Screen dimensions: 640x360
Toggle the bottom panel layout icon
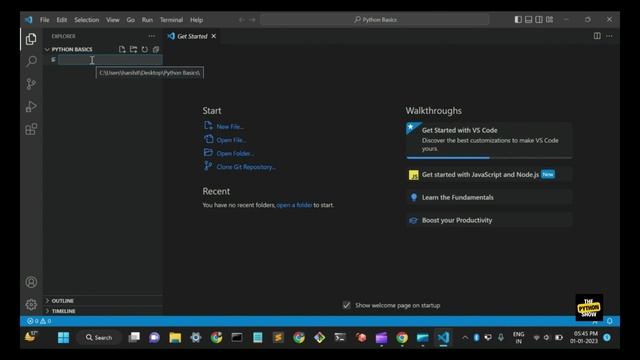point(529,19)
